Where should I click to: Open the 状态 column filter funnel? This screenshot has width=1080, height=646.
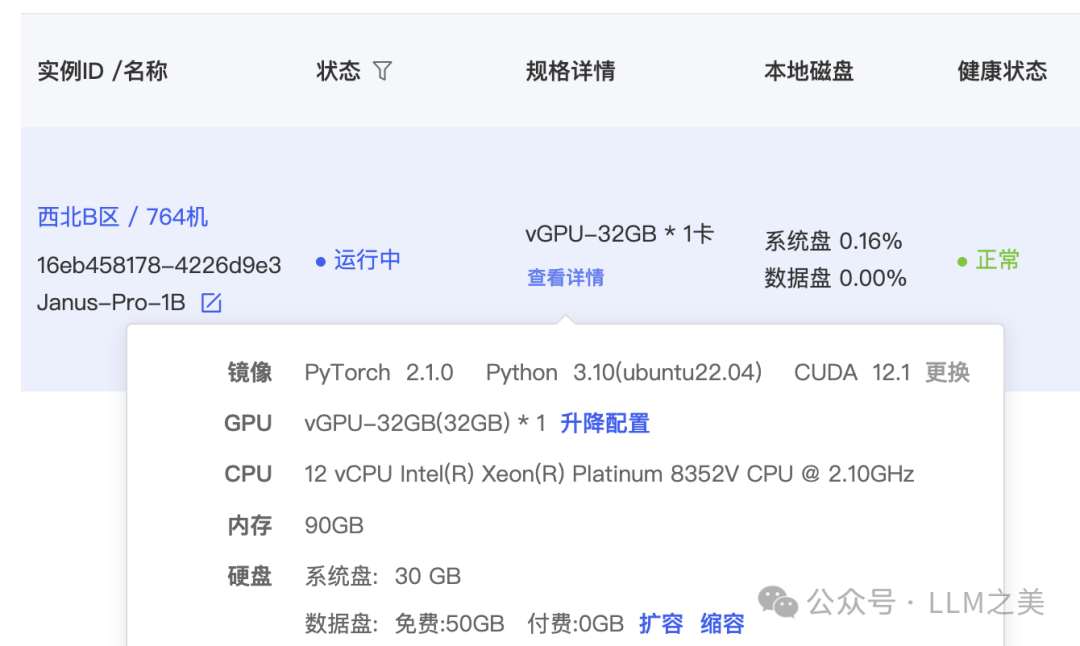(x=382, y=71)
